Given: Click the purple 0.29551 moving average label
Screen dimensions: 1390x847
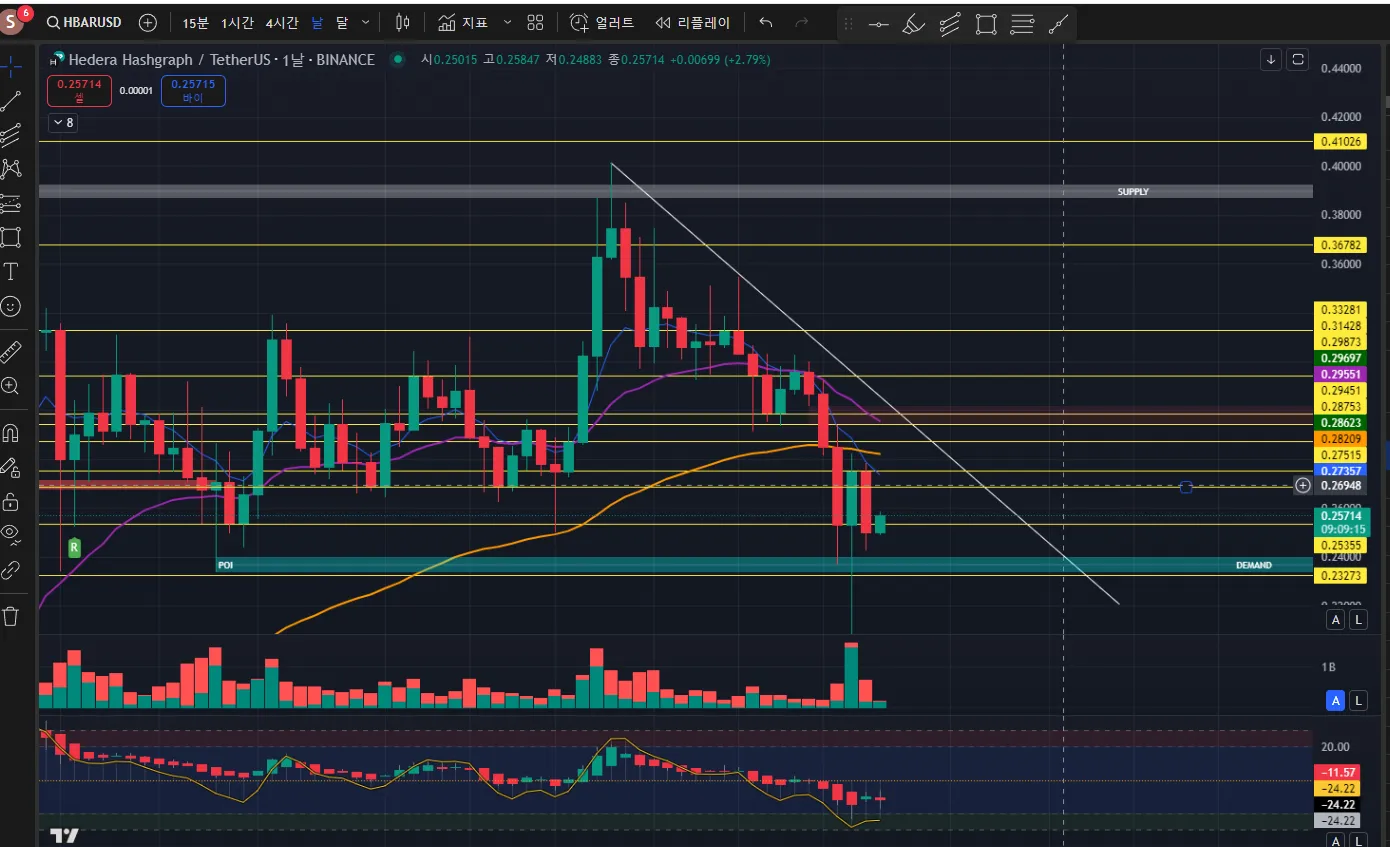Looking at the screenshot, I should (x=1340, y=373).
